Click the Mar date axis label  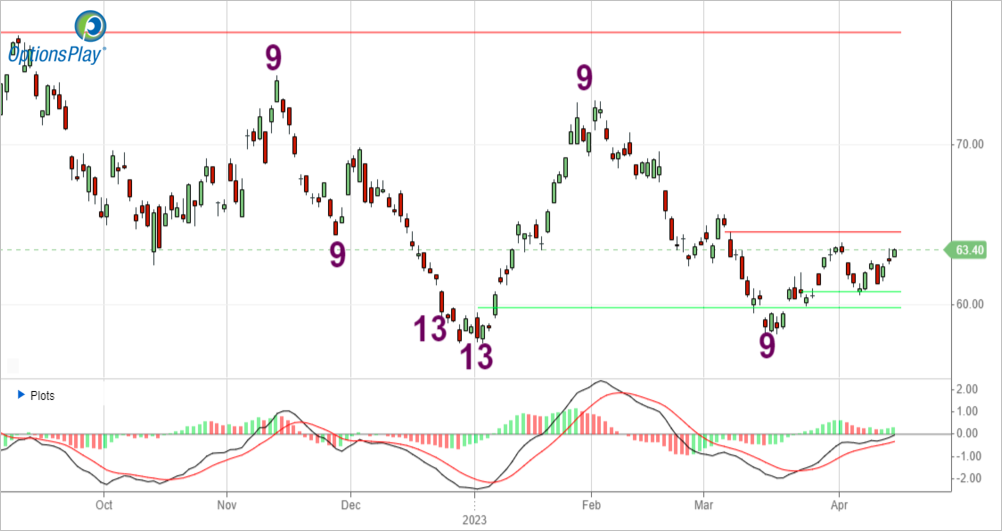[x=703, y=504]
